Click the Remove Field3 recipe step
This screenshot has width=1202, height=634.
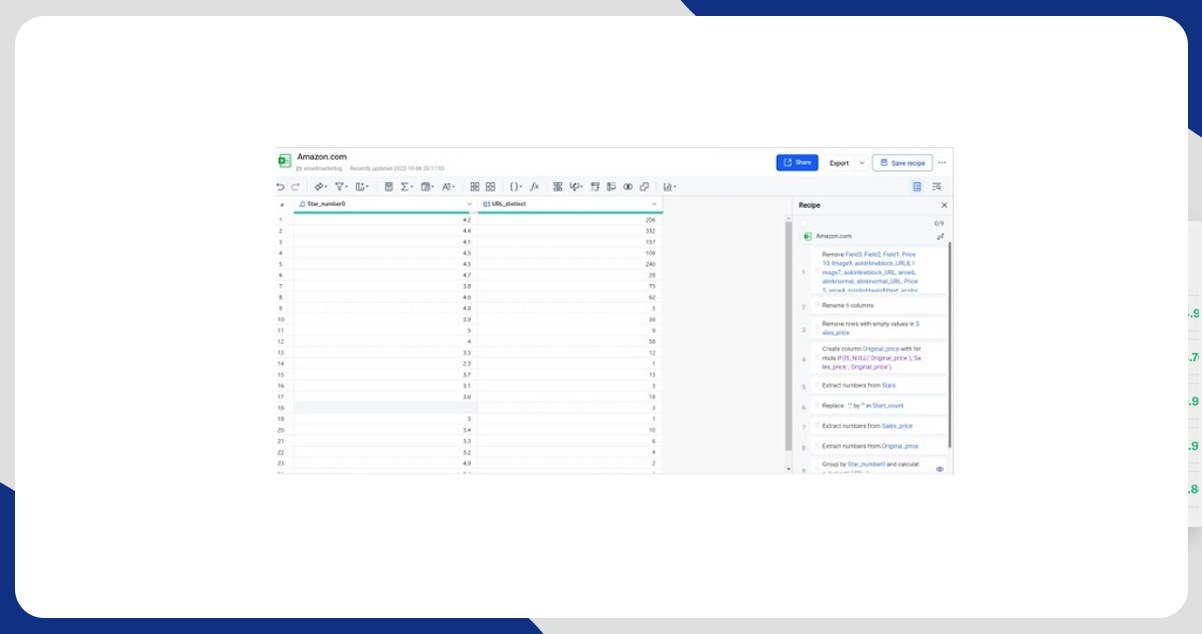click(x=877, y=272)
